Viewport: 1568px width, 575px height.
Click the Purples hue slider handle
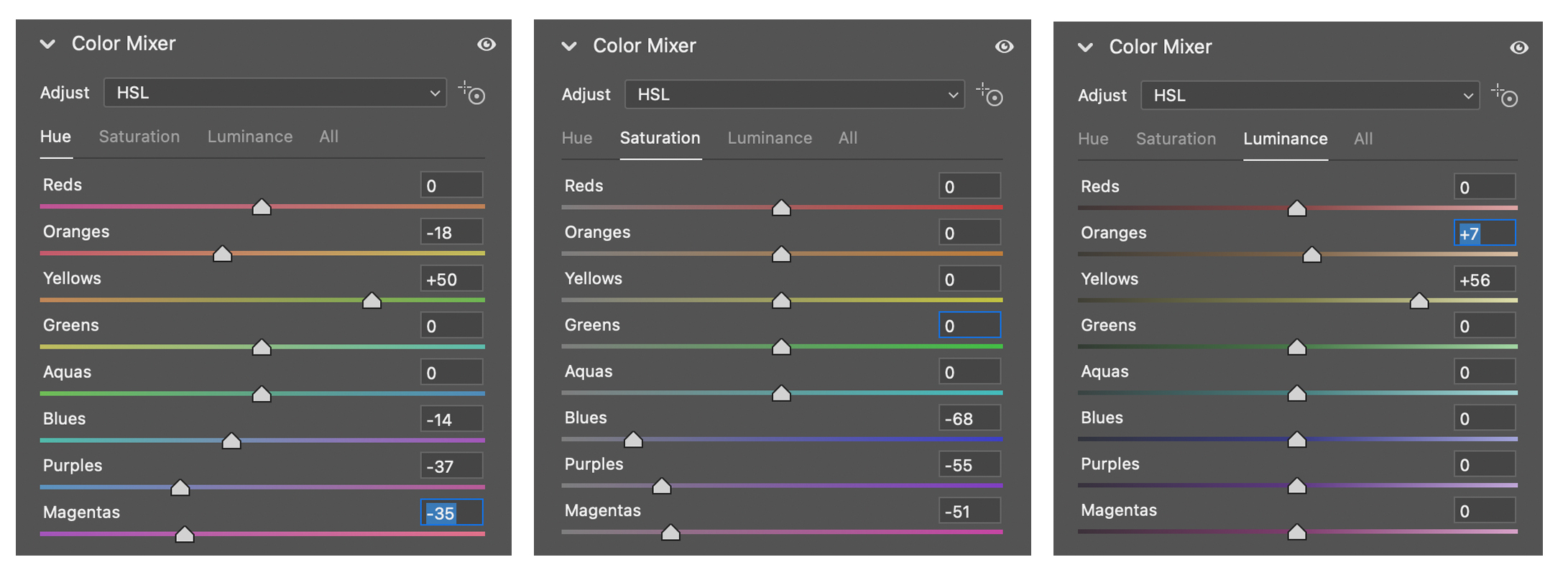(x=180, y=487)
